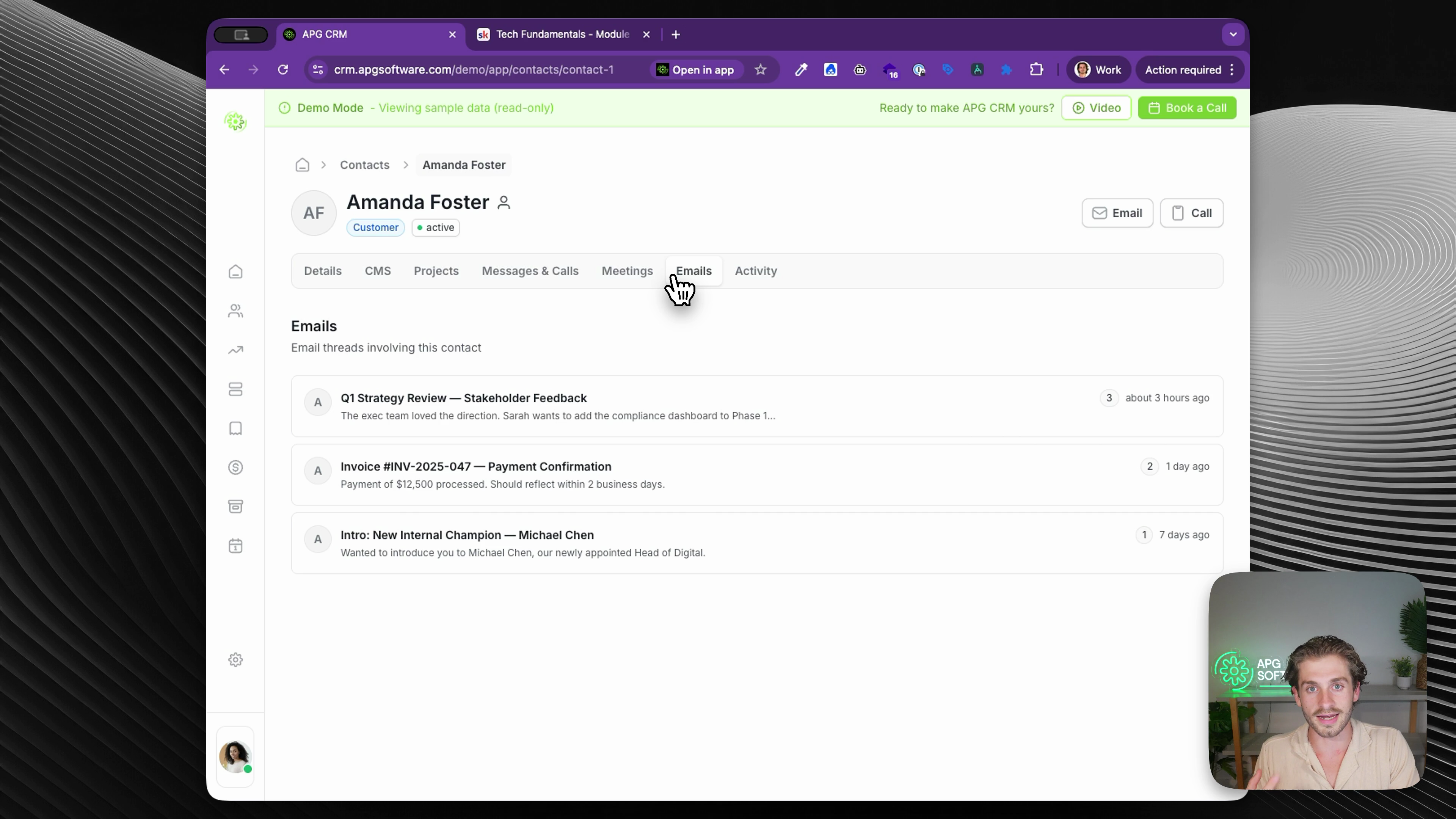Click the browser address bar URL
1456x819 pixels.
coord(474,69)
